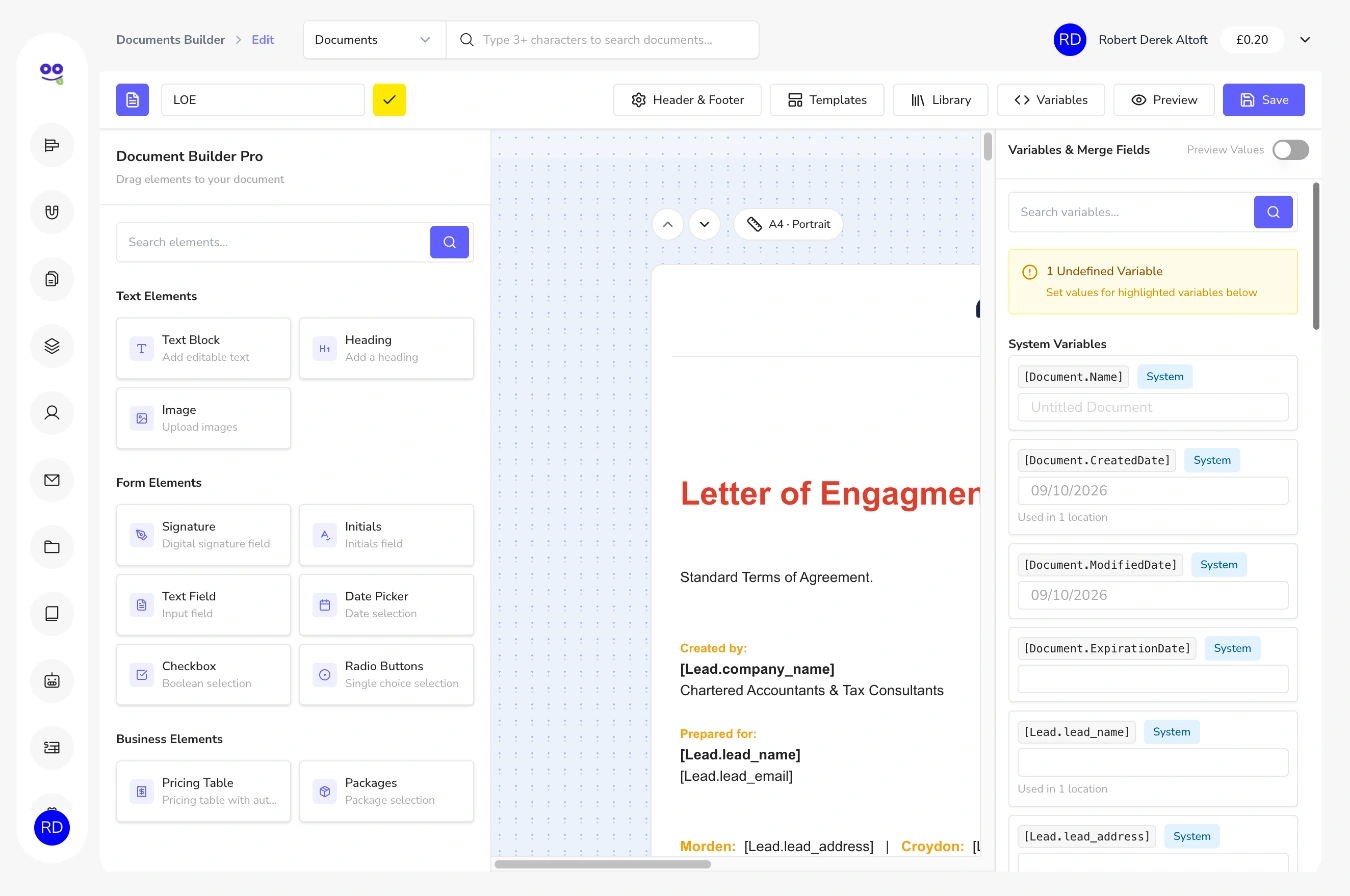Select the Image upload element
This screenshot has height=896, width=1350.
point(203,418)
